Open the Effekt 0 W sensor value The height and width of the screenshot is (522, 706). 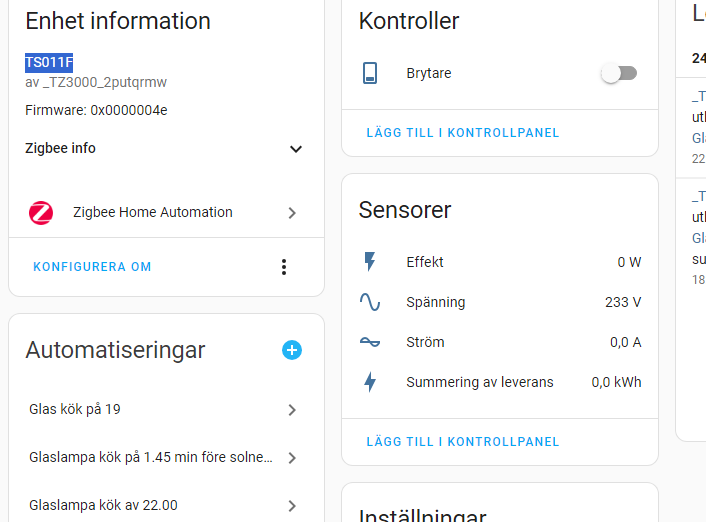click(628, 262)
